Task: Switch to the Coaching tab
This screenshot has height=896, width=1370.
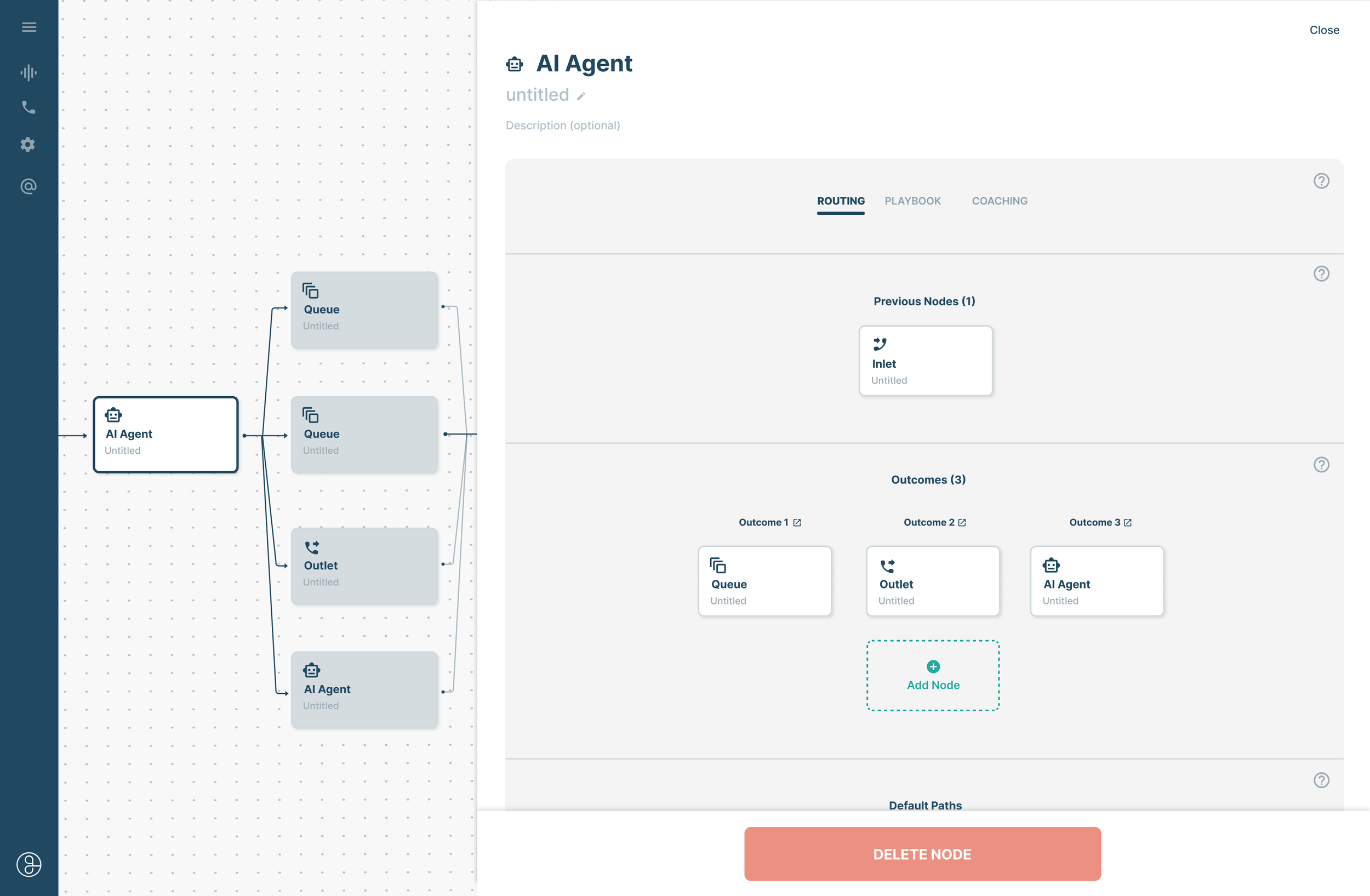Action: [1000, 201]
